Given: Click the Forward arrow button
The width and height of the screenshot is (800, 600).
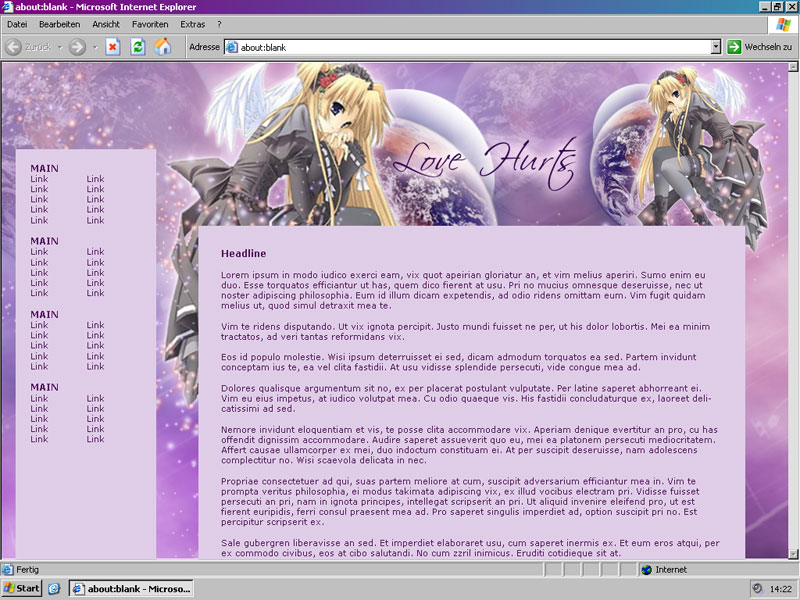Looking at the screenshot, I should (77, 47).
